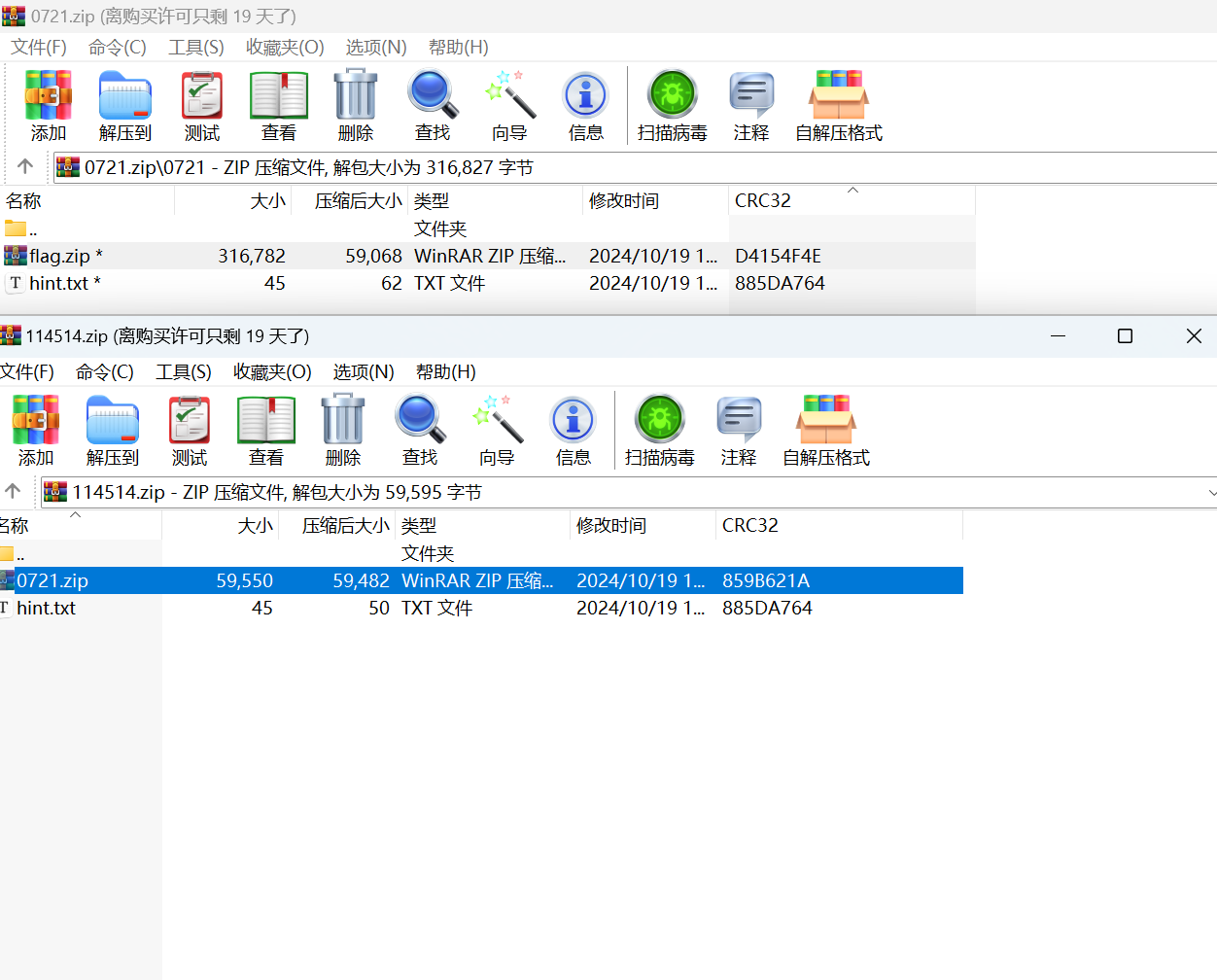
Task: Go up one level in 0721.zip window
Action: click(x=25, y=166)
